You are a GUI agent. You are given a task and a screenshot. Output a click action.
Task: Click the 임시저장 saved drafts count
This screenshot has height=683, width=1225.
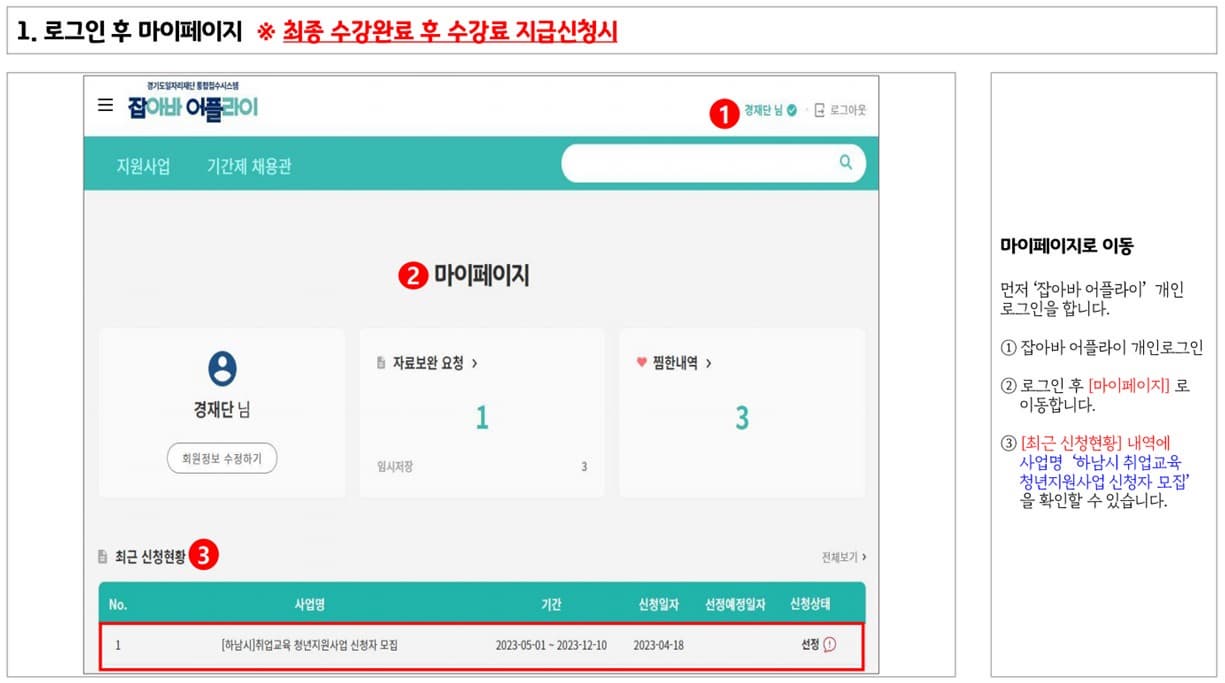(x=394, y=467)
